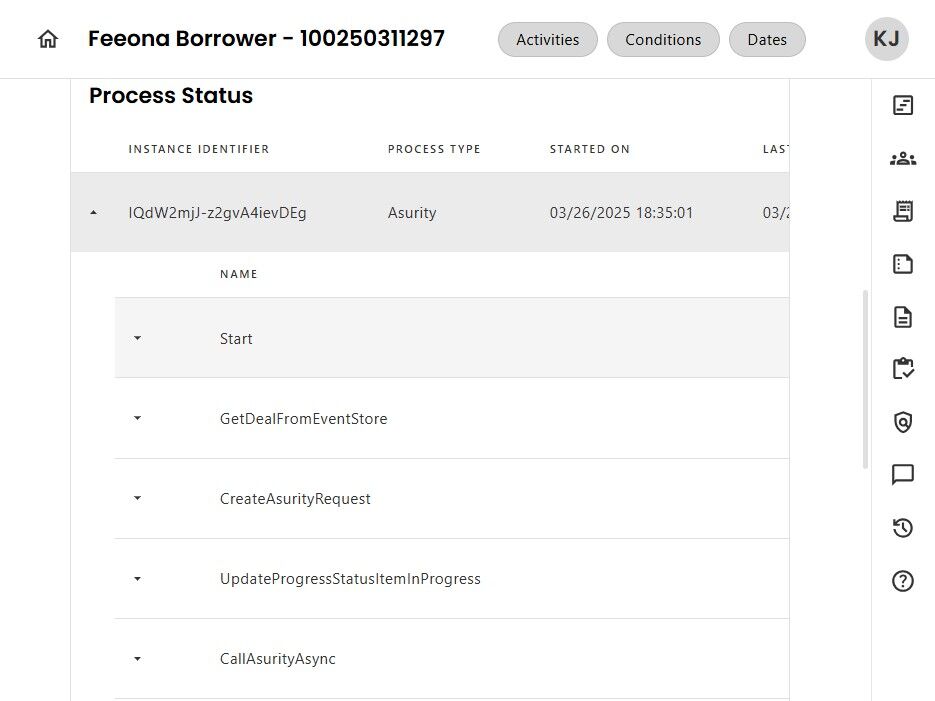This screenshot has width=935, height=701.
Task: Open the chat comment icon in sidebar
Action: (903, 474)
